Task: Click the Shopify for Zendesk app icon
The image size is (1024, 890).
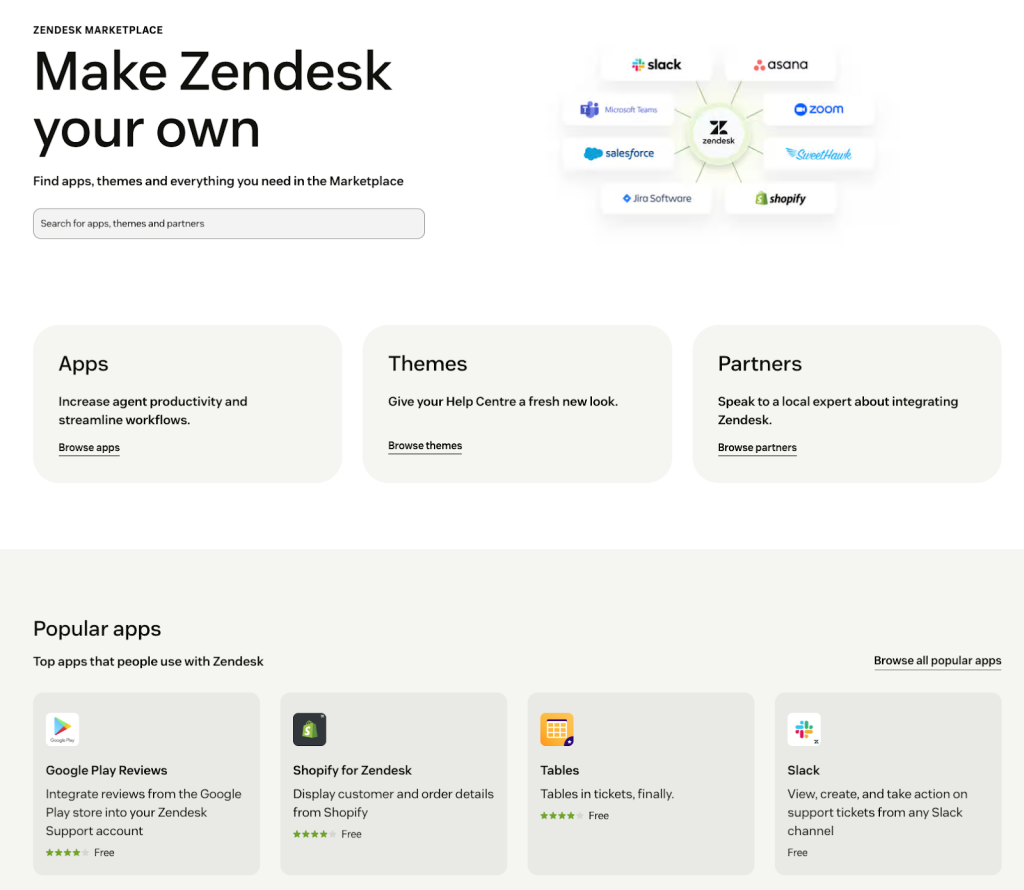Action: tap(309, 729)
